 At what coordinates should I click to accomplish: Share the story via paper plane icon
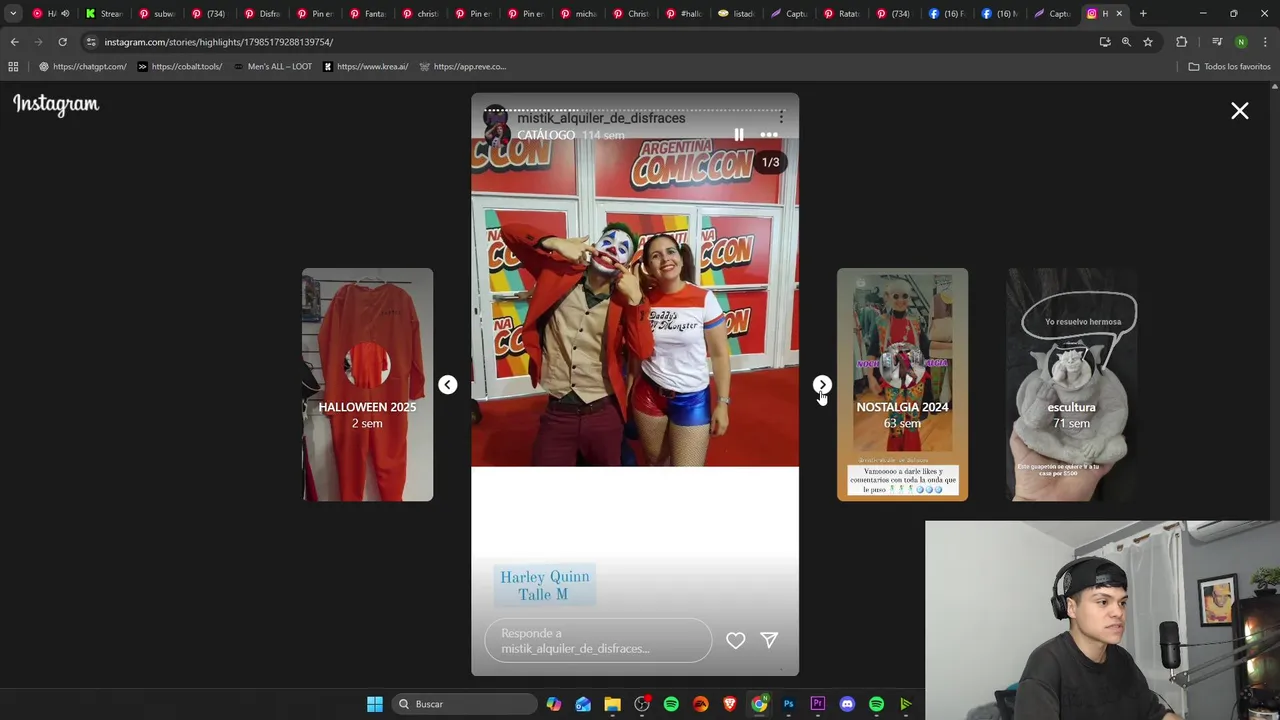click(769, 640)
